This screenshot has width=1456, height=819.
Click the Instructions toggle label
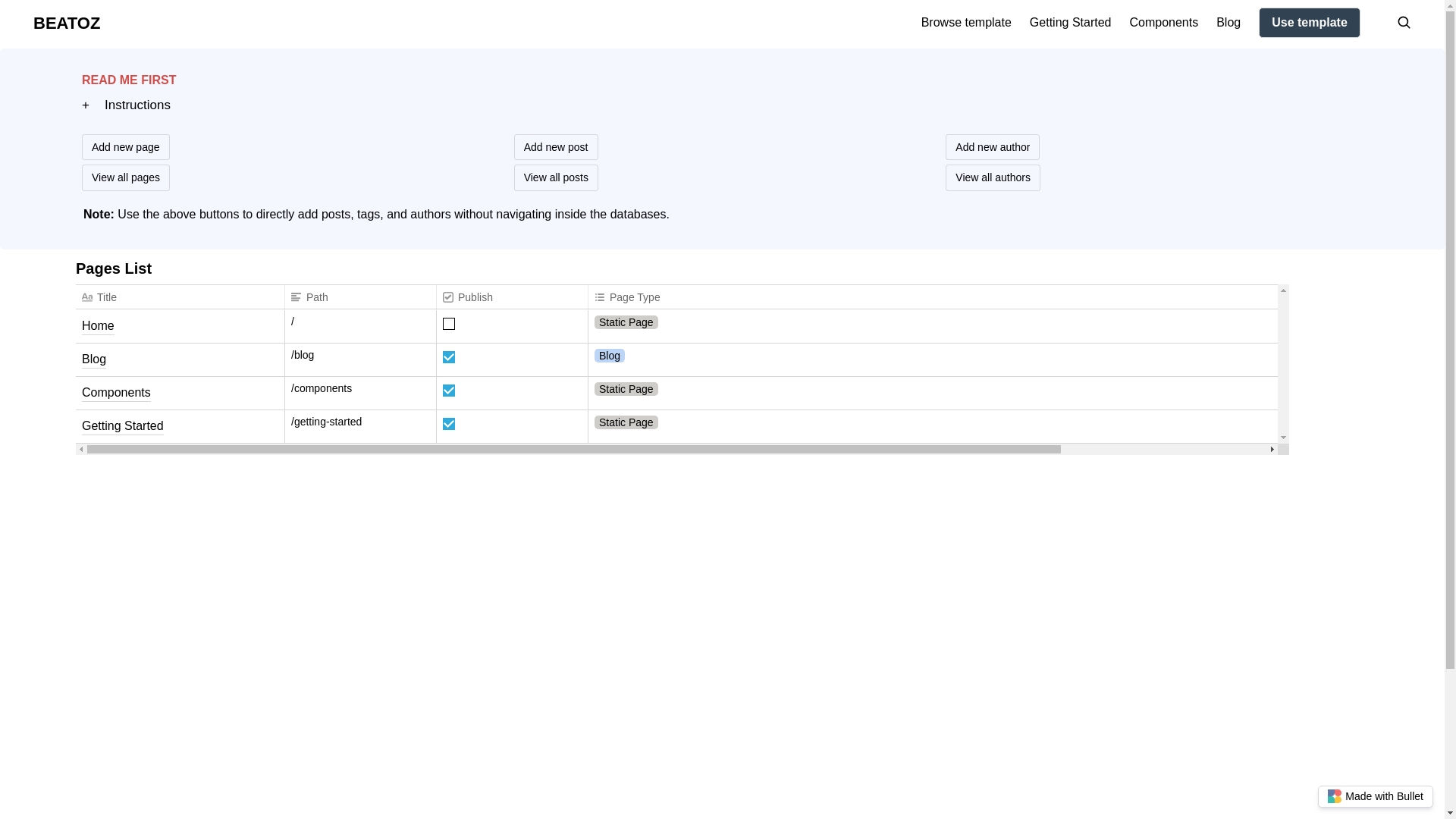tap(137, 105)
